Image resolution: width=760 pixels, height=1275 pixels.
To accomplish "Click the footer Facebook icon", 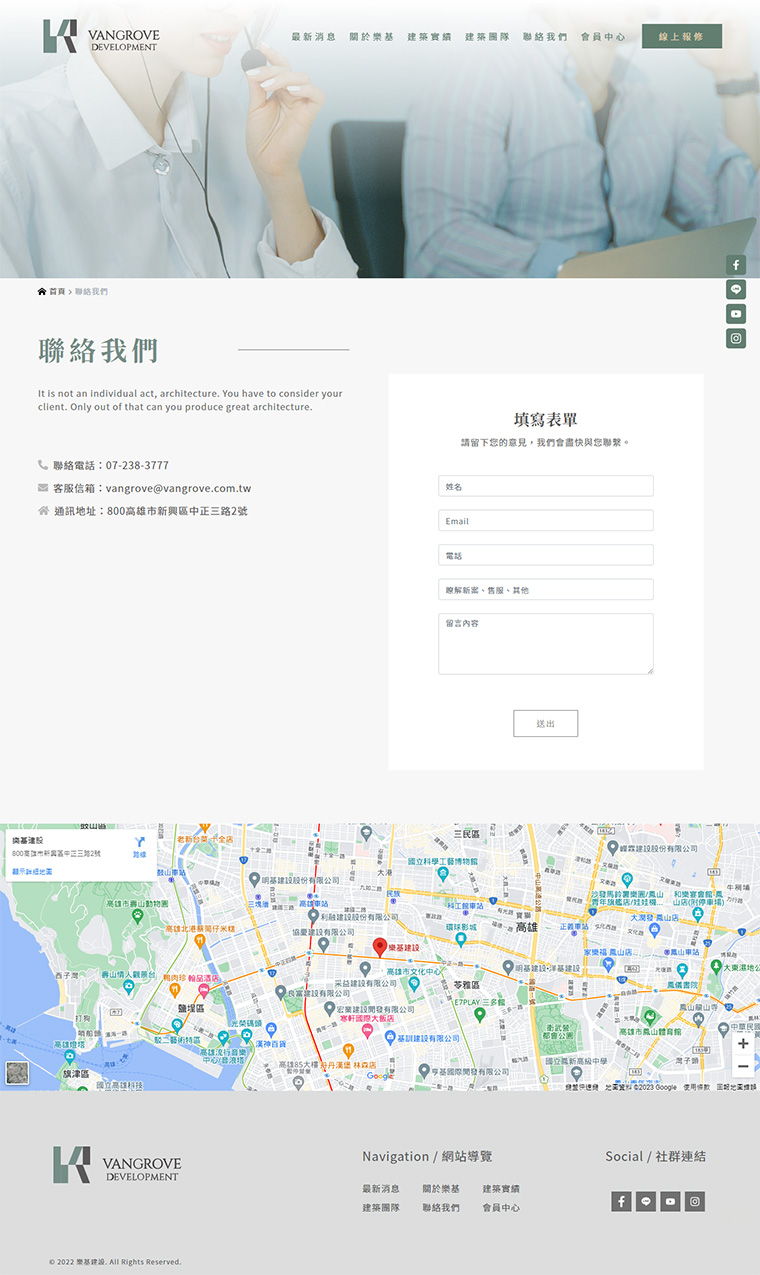I will 621,1201.
